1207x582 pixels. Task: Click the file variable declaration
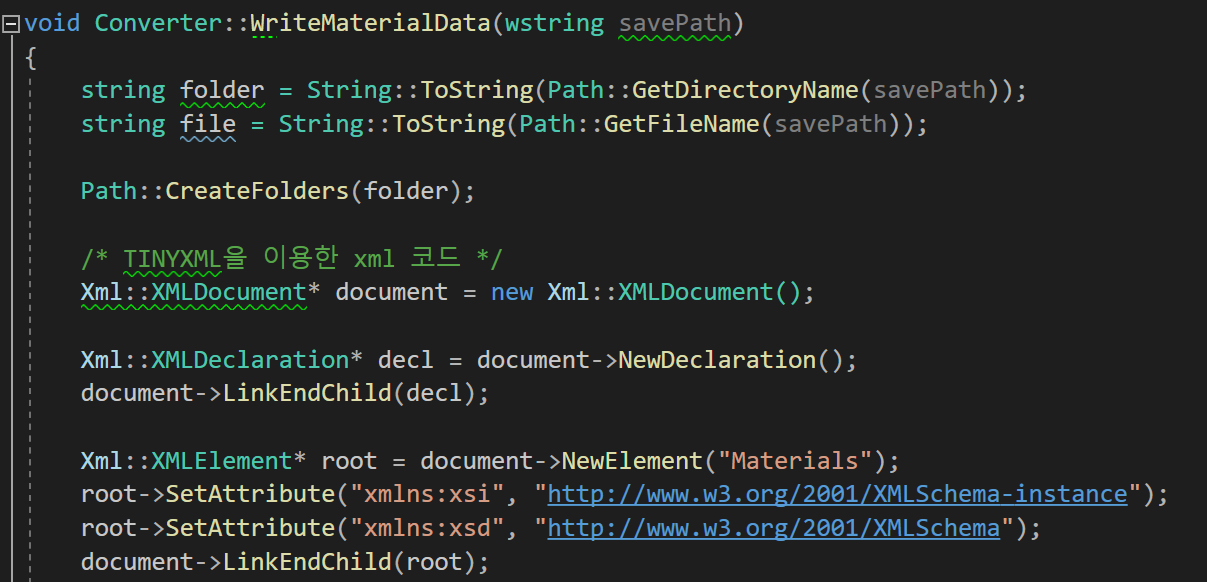point(208,124)
